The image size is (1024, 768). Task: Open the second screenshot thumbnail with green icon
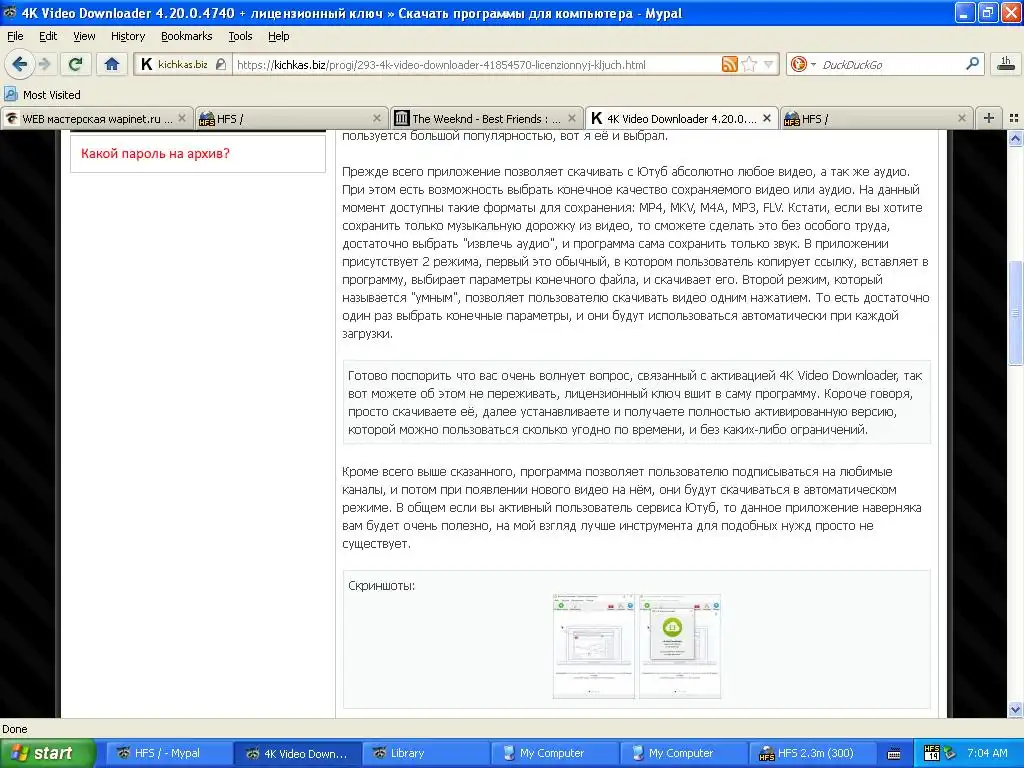point(680,646)
